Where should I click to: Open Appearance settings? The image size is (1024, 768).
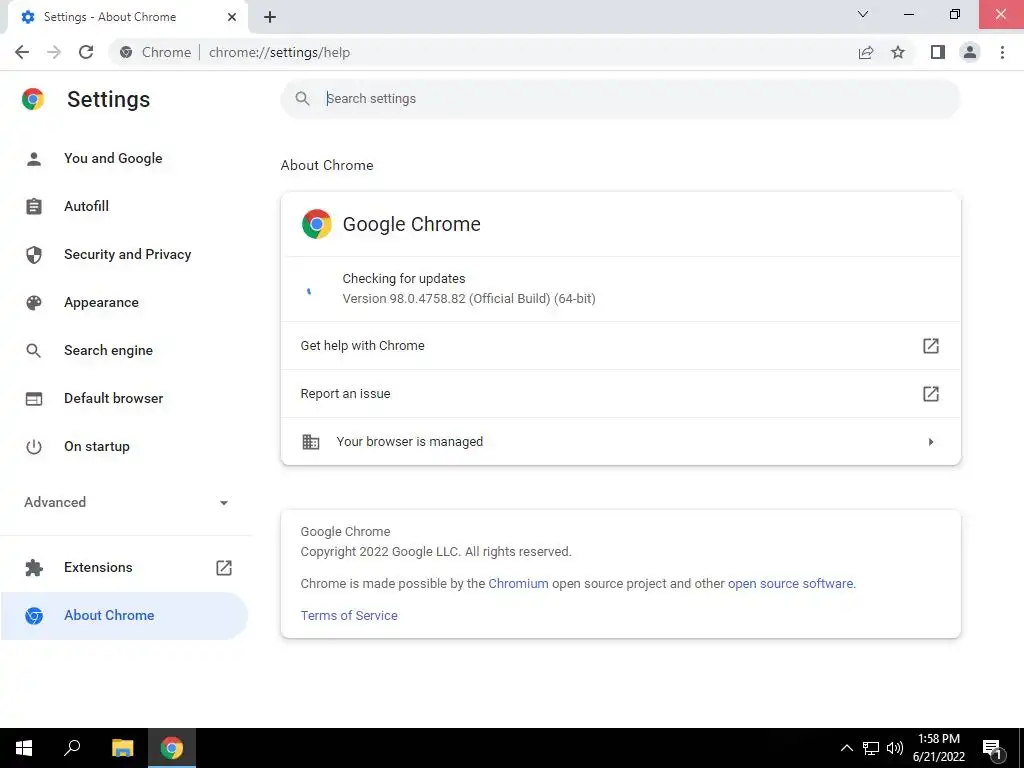click(x=124, y=302)
